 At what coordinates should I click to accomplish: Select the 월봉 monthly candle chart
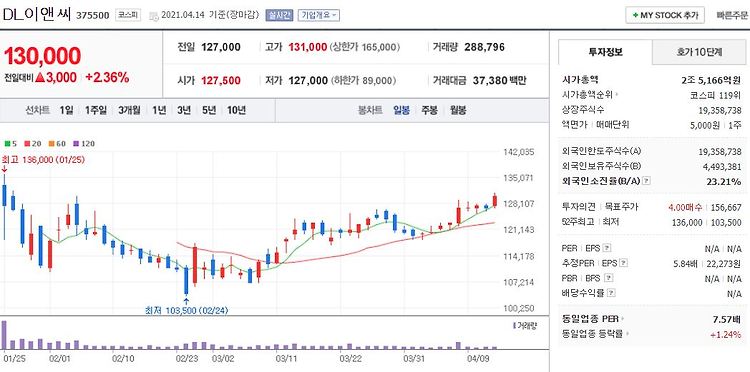458,110
